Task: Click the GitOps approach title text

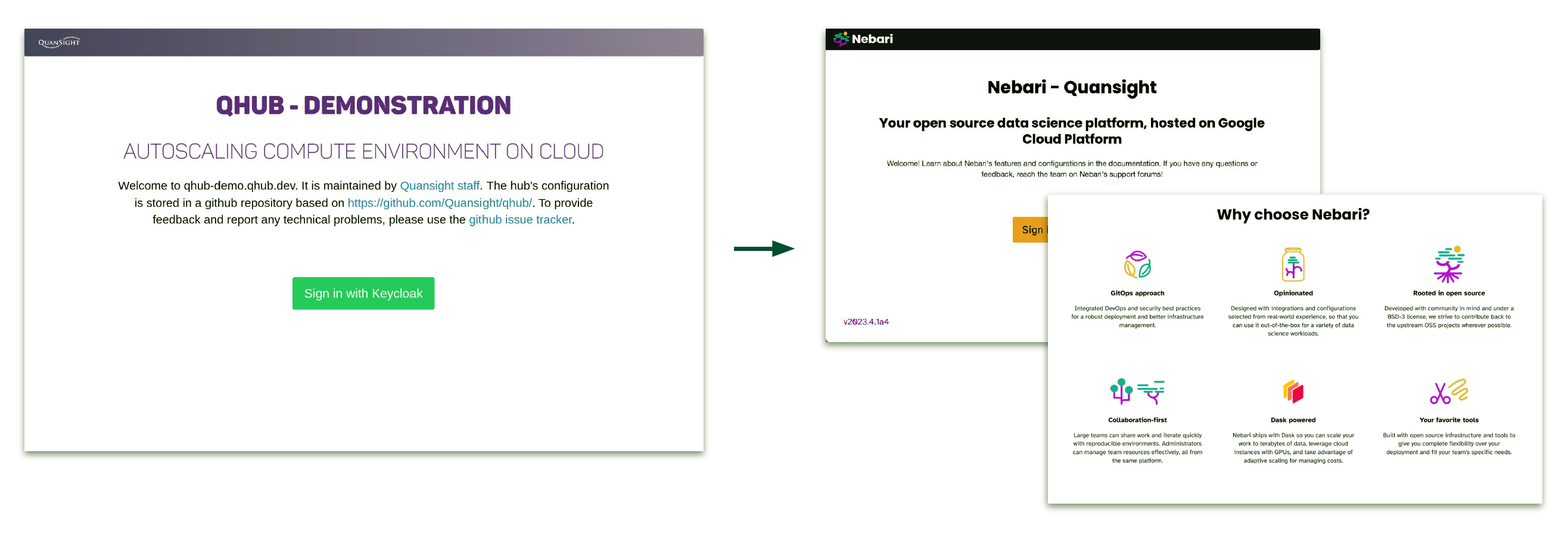Action: point(1137,293)
